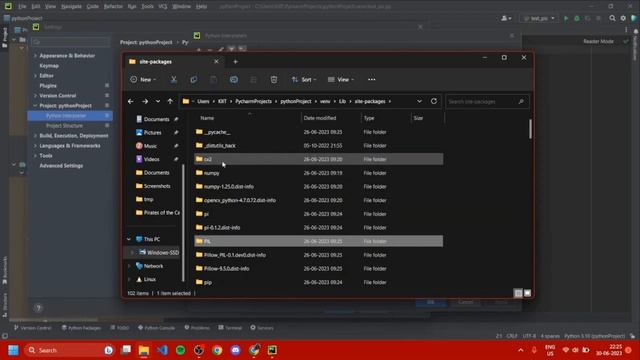Open Windows Start menu

coord(13,350)
